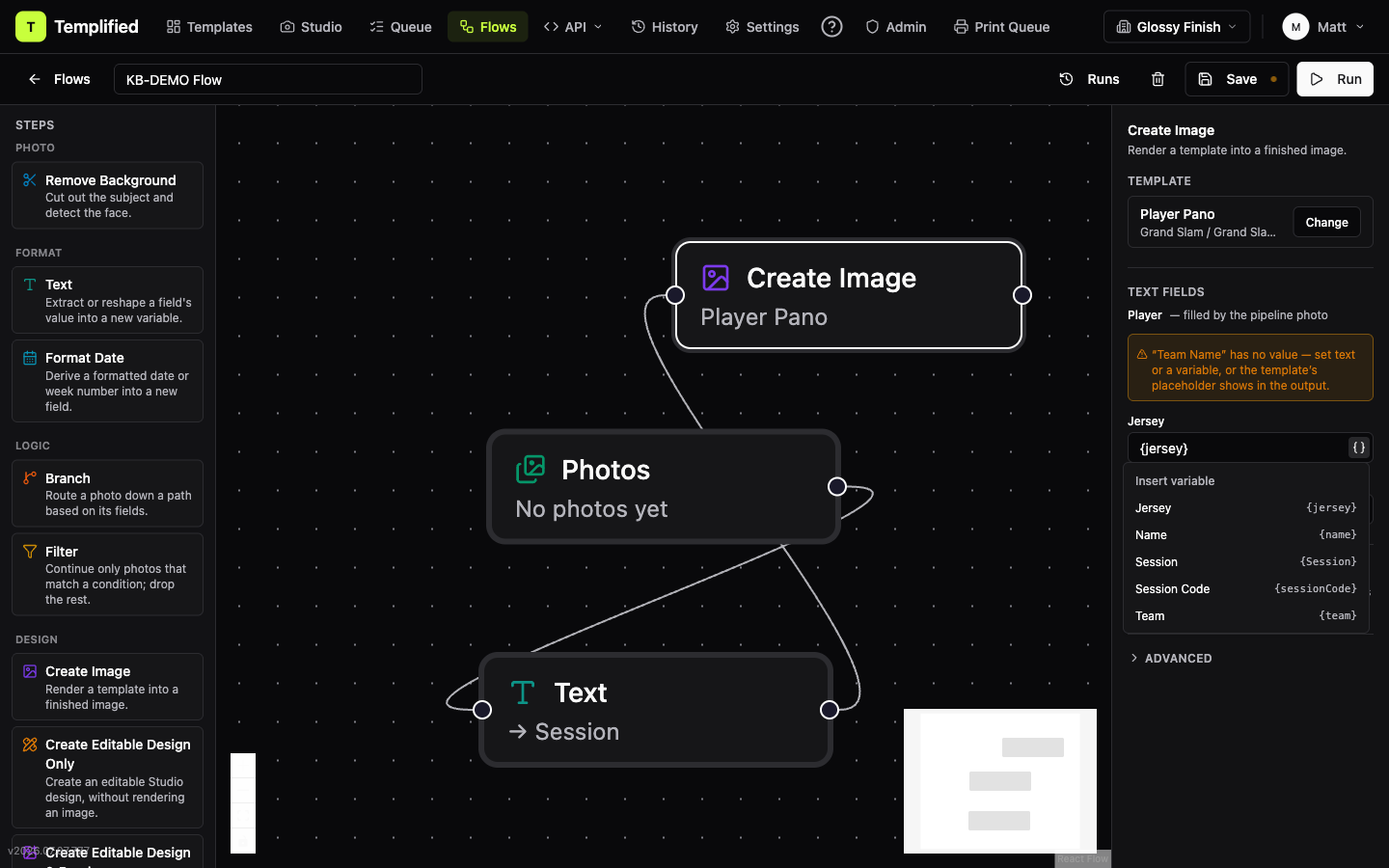The image size is (1389, 868).
Task: Click the M user avatar
Action: (x=1295, y=27)
